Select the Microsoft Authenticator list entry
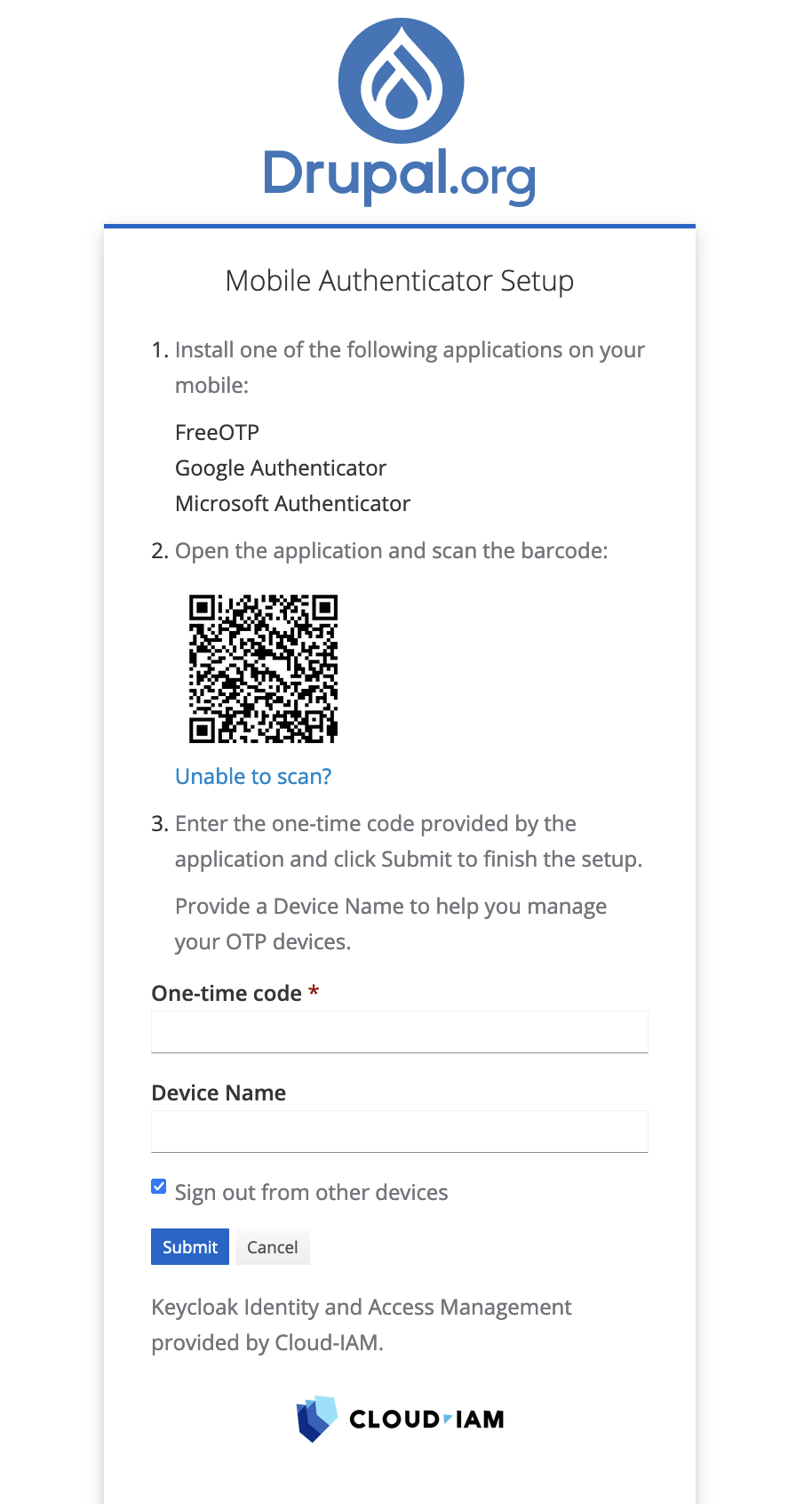The image size is (812, 1504). pos(292,504)
